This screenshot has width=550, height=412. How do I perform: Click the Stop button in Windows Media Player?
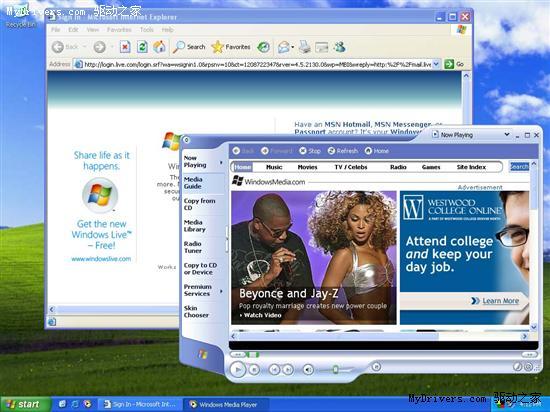click(x=254, y=370)
